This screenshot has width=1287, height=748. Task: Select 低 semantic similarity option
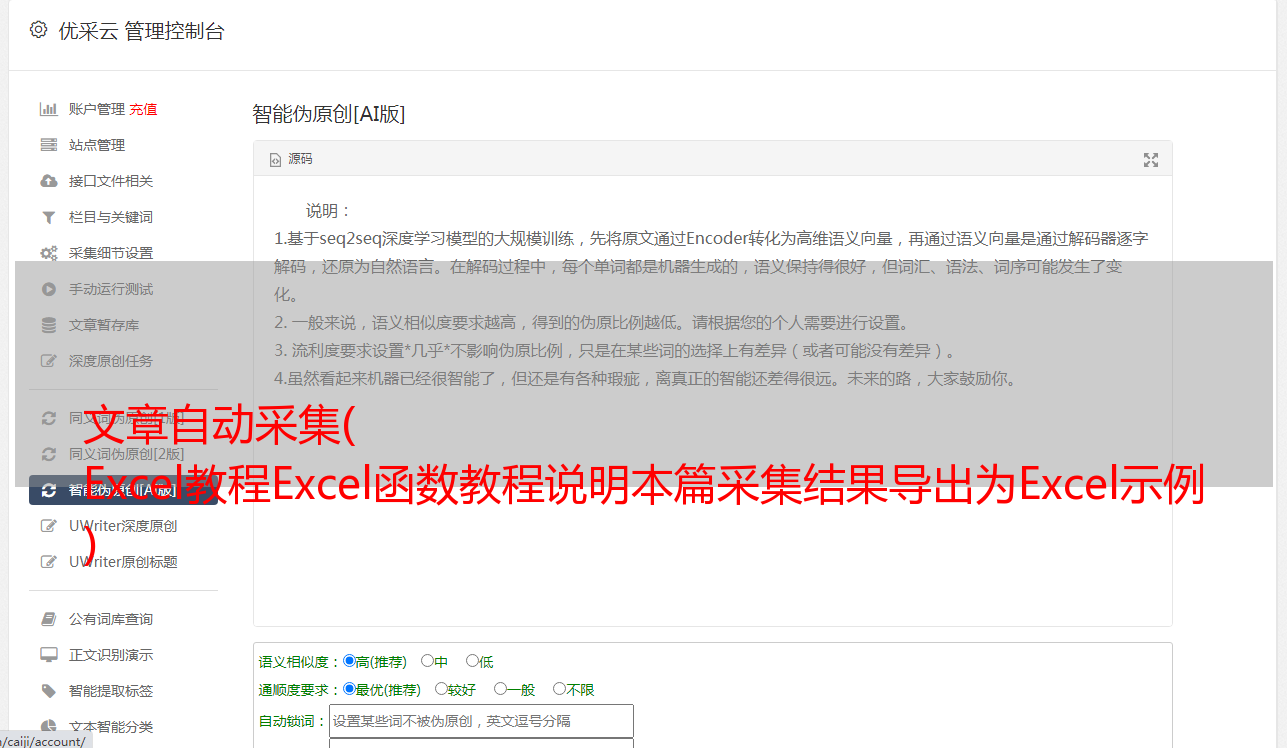pos(472,661)
